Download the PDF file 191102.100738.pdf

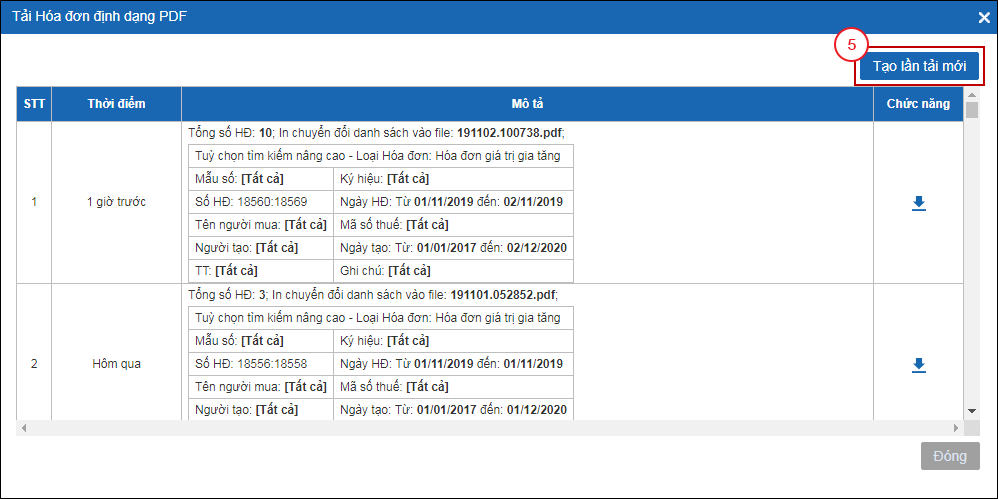918,203
